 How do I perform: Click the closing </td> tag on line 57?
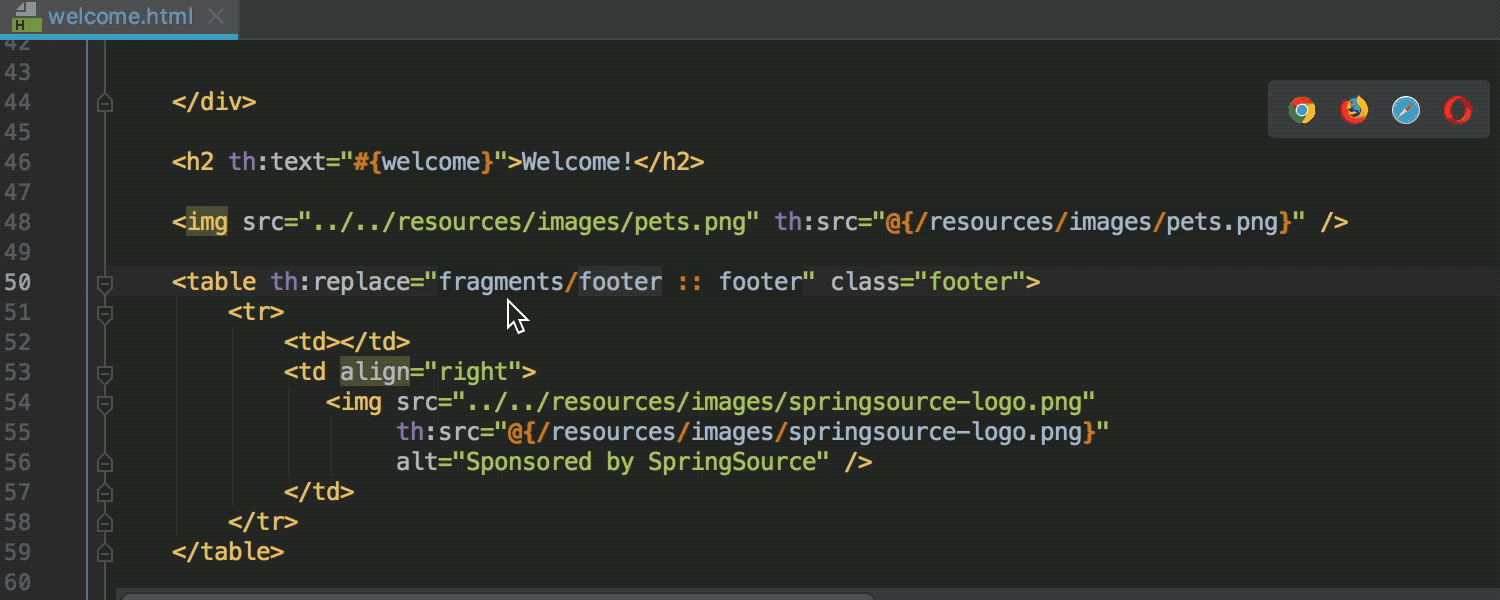pos(319,492)
